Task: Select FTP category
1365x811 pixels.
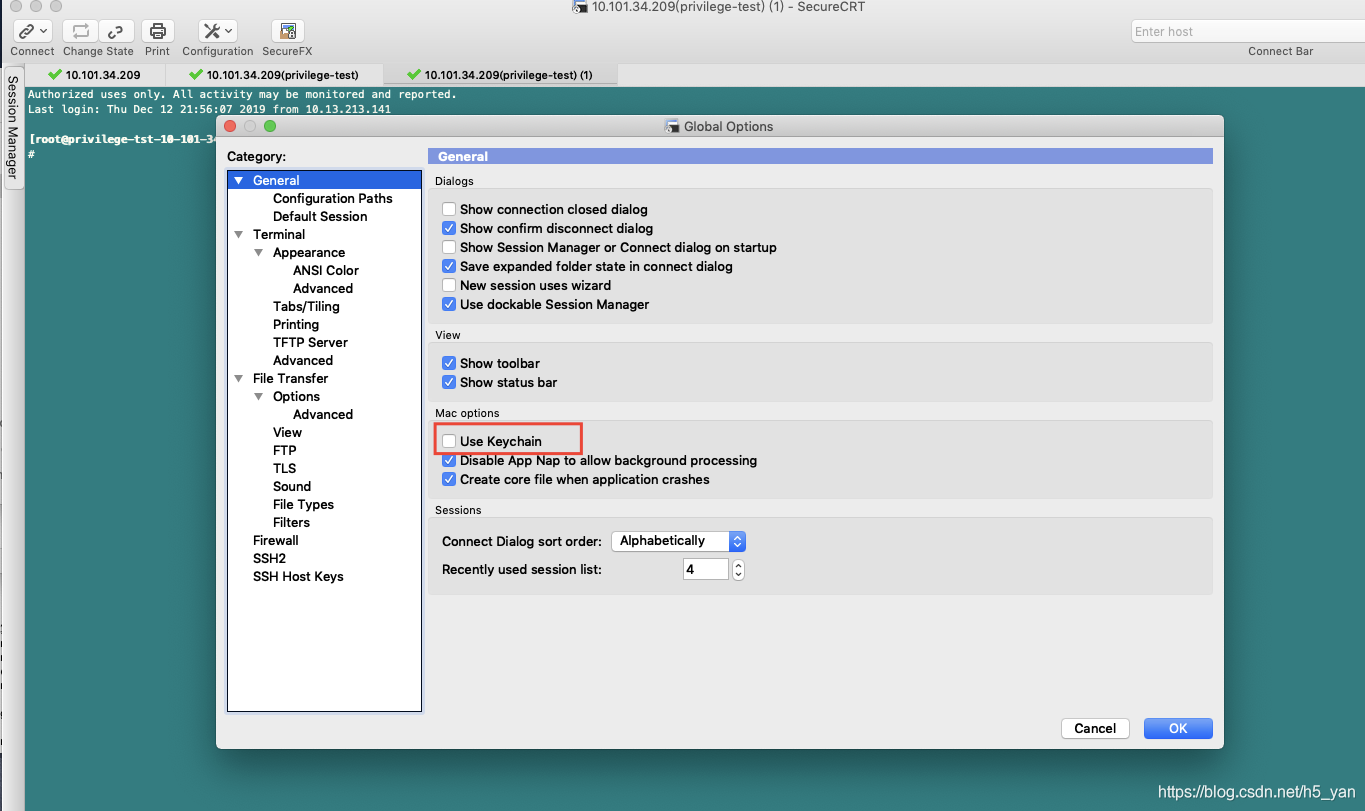Action: coord(285,450)
